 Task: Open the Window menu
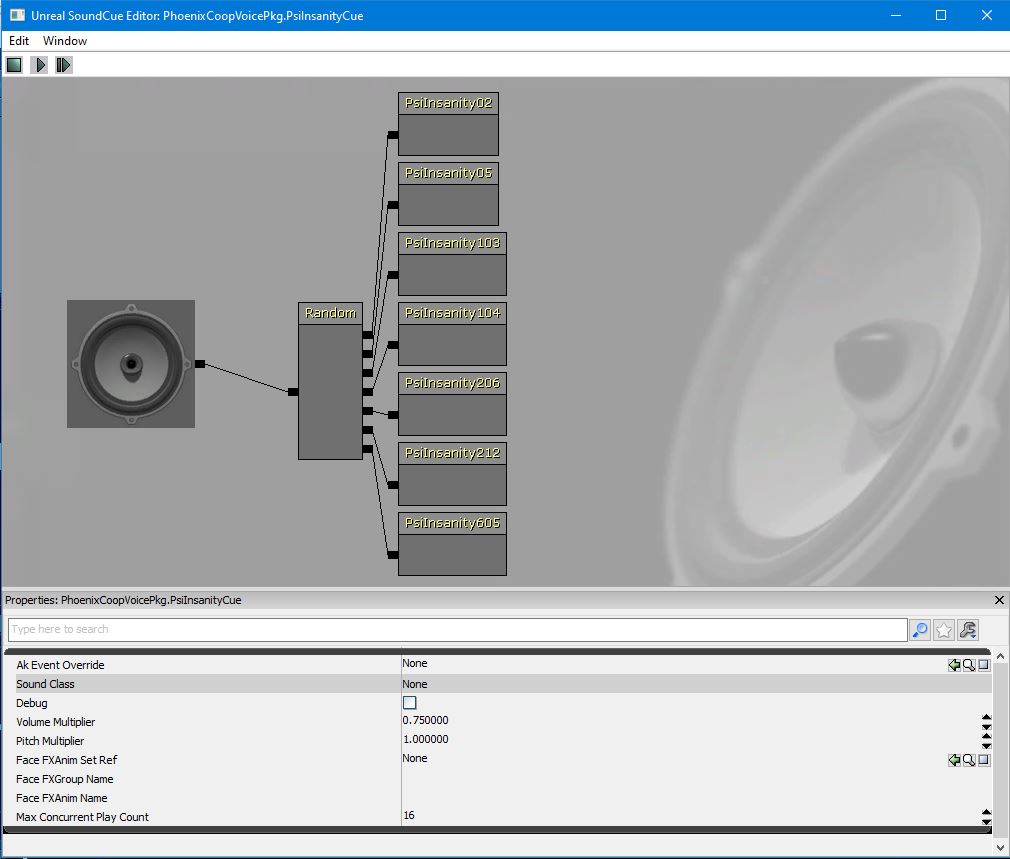point(64,41)
